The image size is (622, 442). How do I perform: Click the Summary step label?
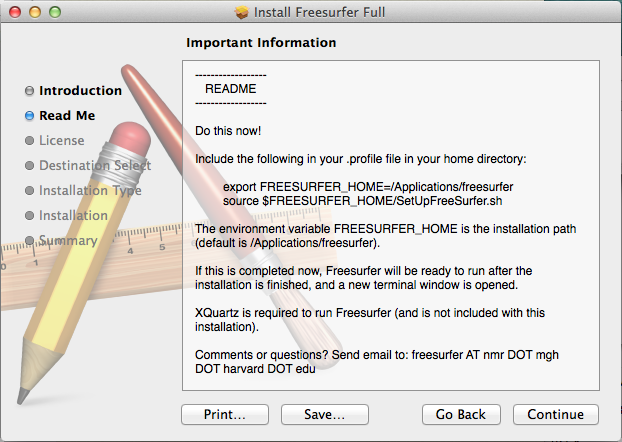point(68,241)
